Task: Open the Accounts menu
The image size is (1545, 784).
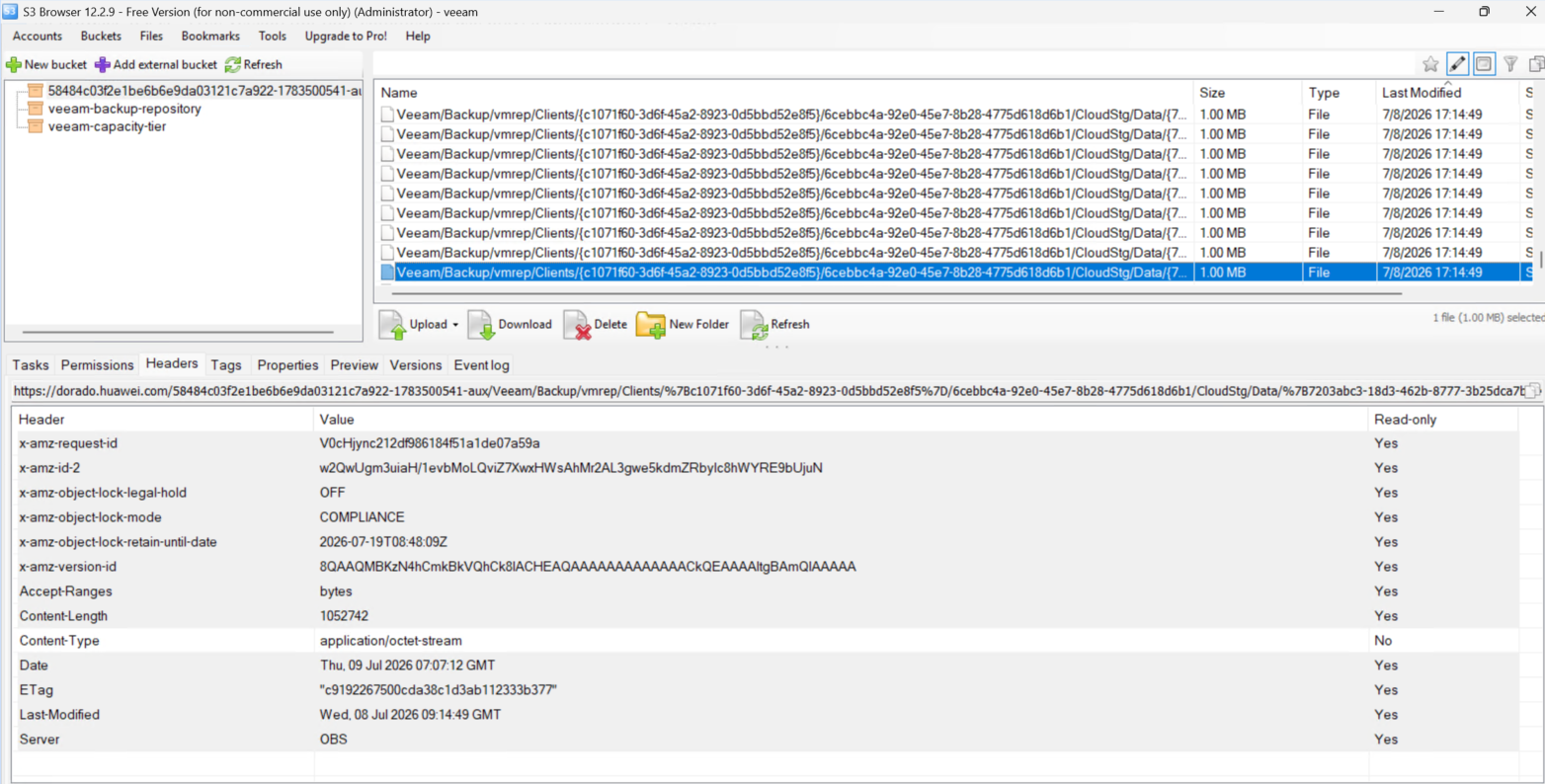Action: (x=38, y=37)
